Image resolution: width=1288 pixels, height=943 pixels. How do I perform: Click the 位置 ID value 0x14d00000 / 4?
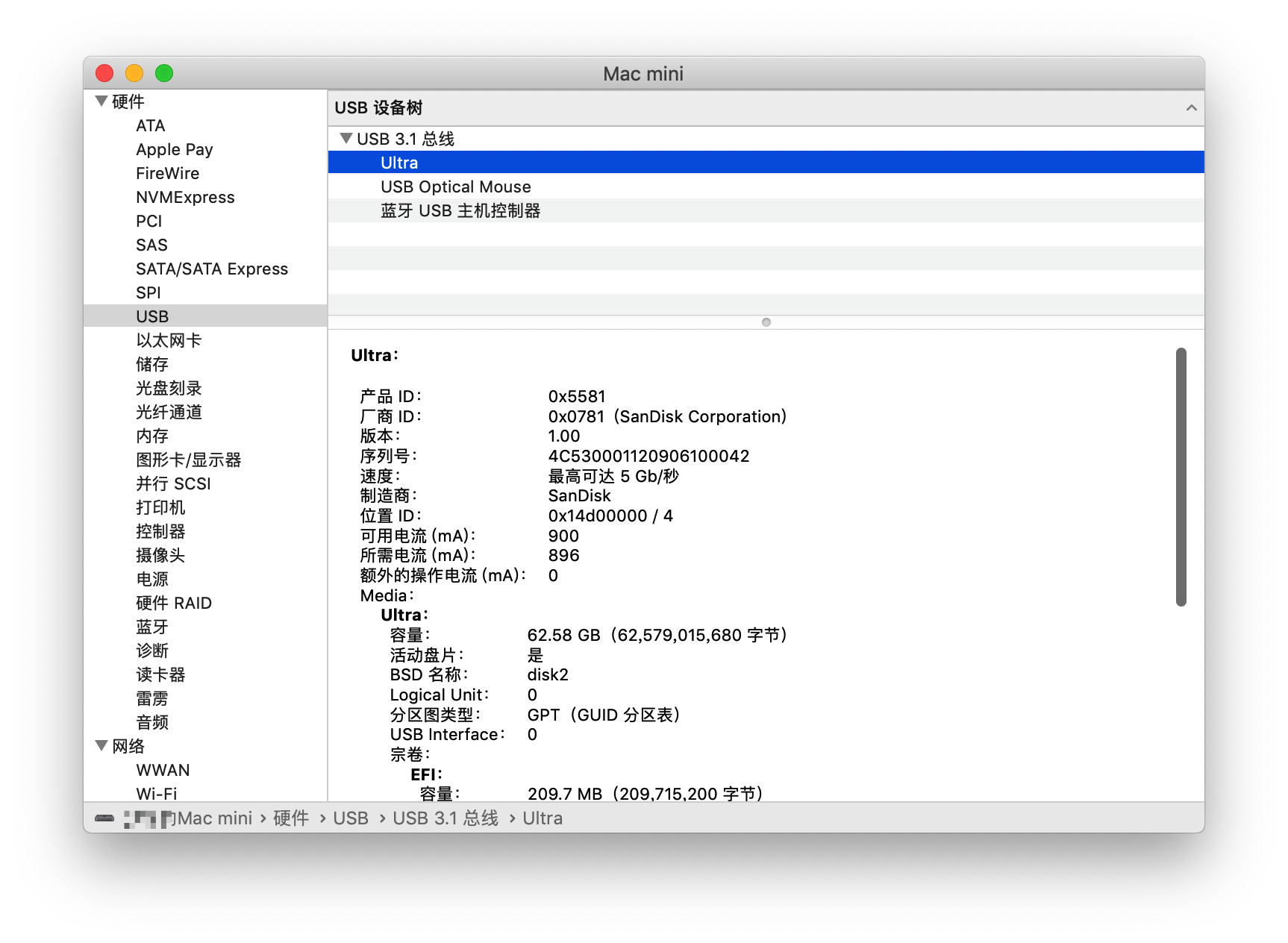click(x=610, y=516)
